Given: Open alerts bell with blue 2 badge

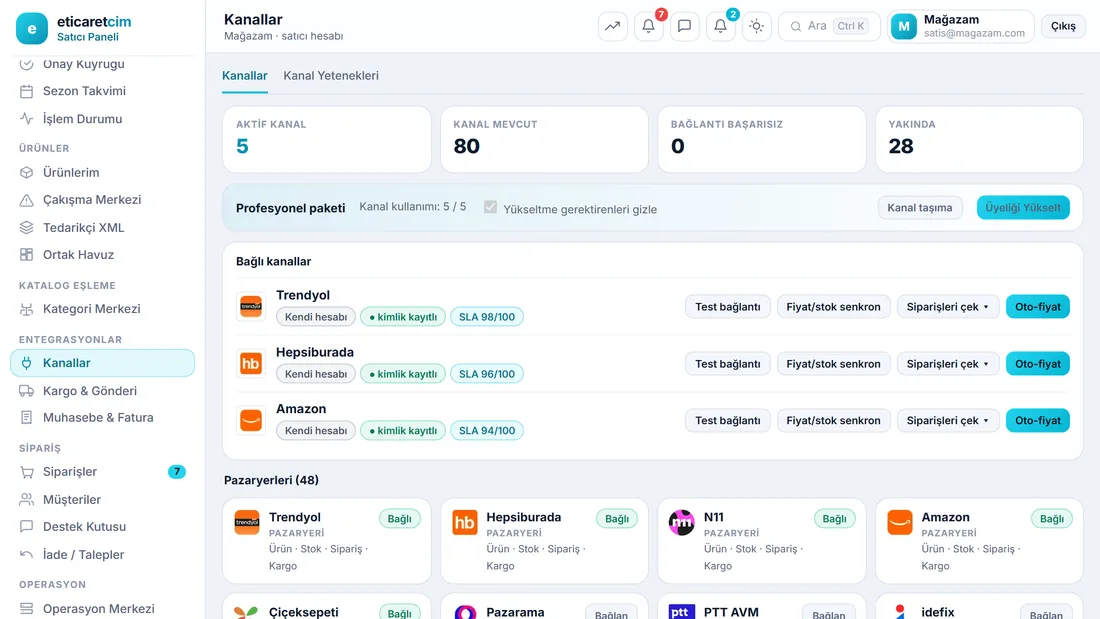Looking at the screenshot, I should click(720, 26).
